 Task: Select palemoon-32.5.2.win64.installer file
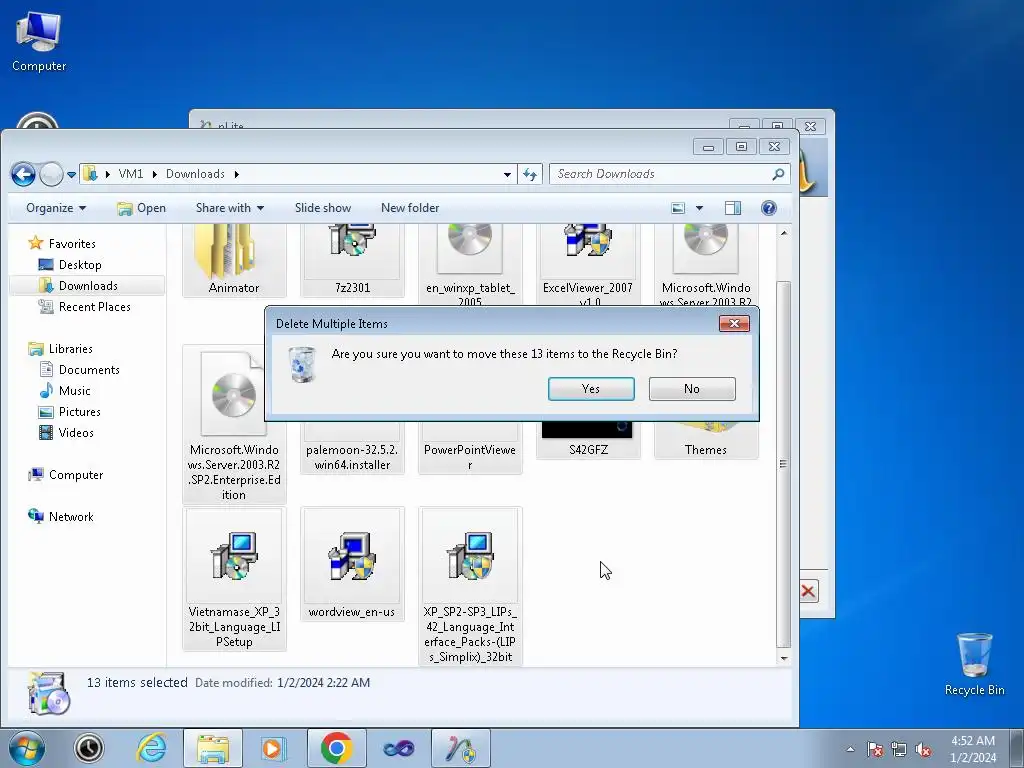[x=352, y=449]
